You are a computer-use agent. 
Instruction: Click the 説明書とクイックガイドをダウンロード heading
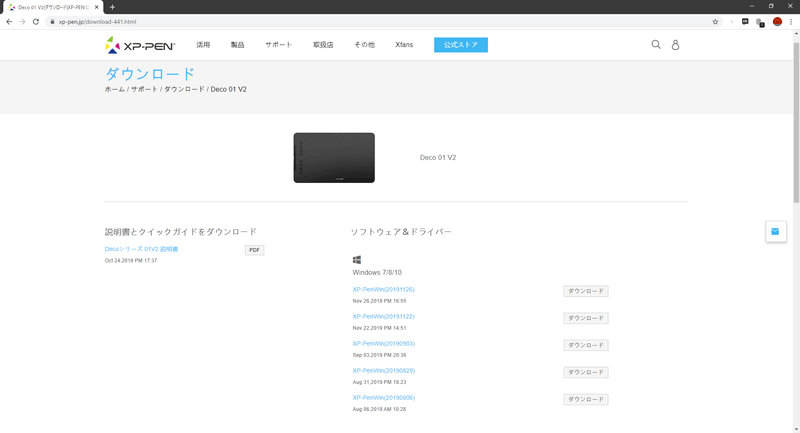181,232
